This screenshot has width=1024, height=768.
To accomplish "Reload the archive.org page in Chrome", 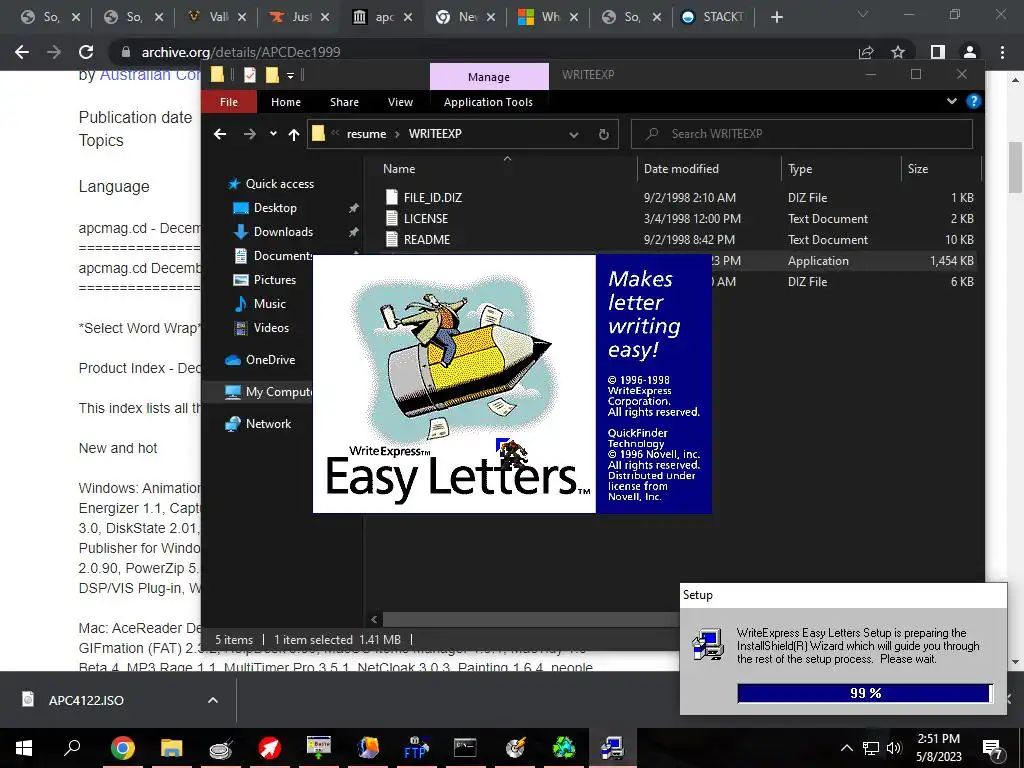I will [86, 52].
